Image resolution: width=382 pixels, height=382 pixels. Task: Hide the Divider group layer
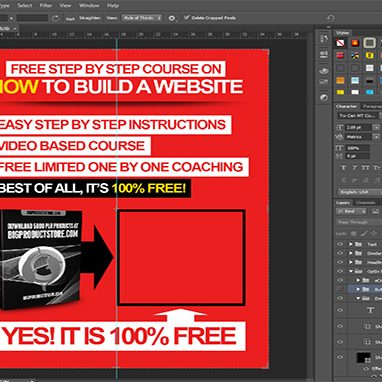point(340,253)
